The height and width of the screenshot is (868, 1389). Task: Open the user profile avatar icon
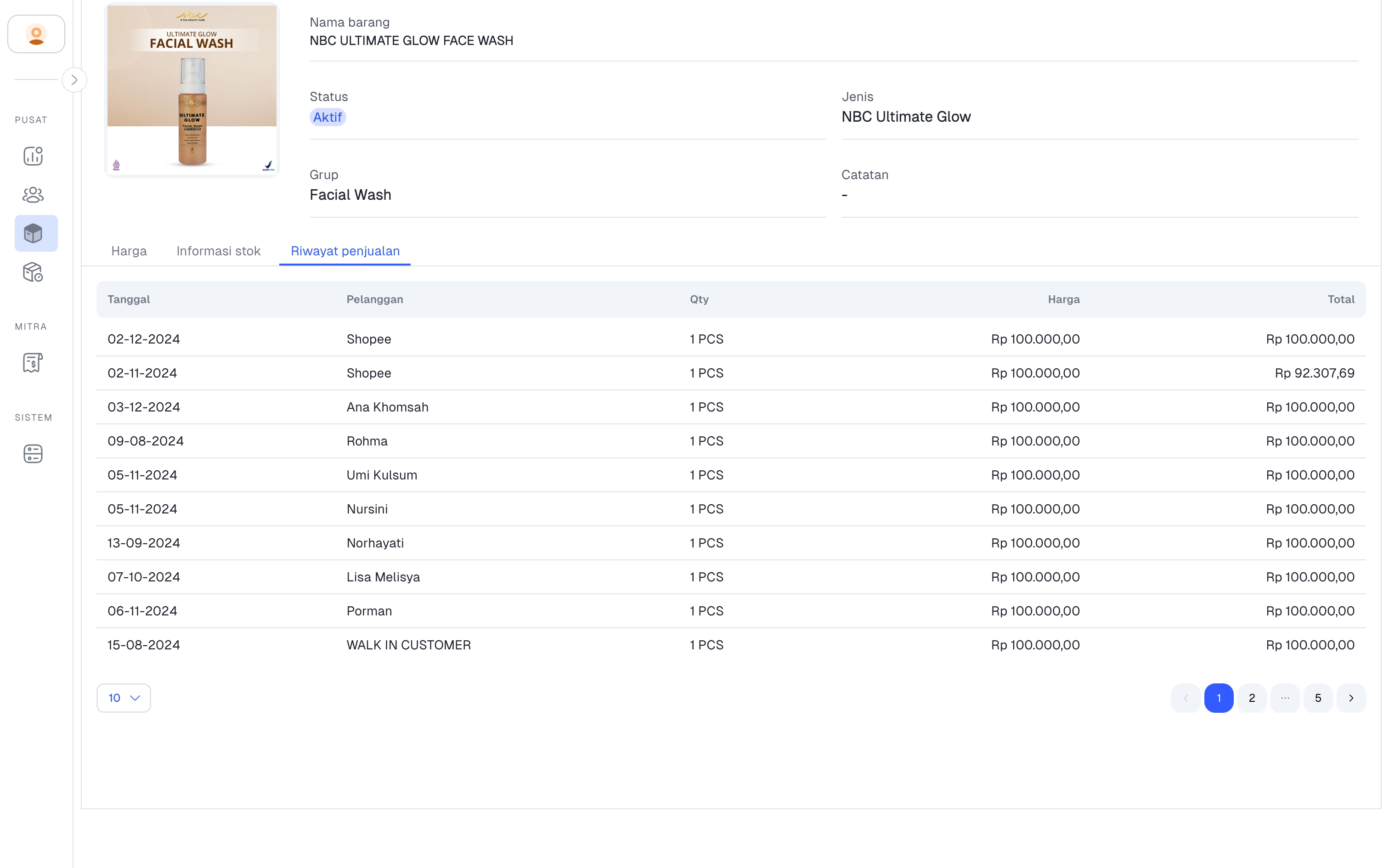[36, 34]
